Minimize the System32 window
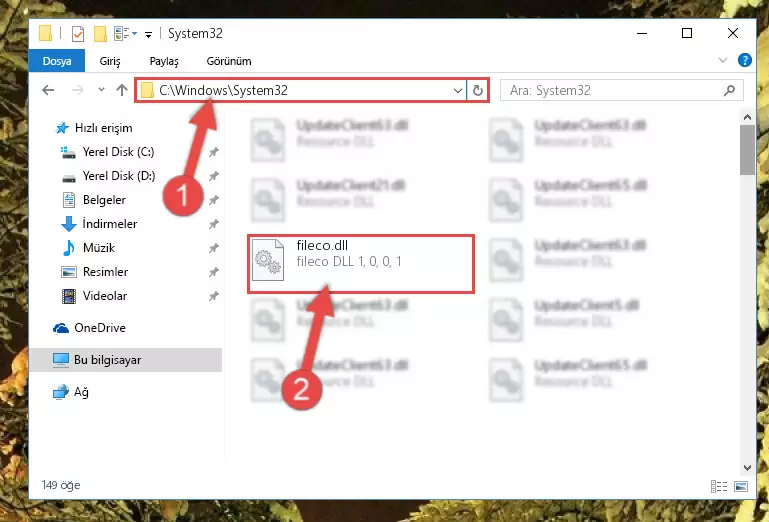 (x=641, y=33)
